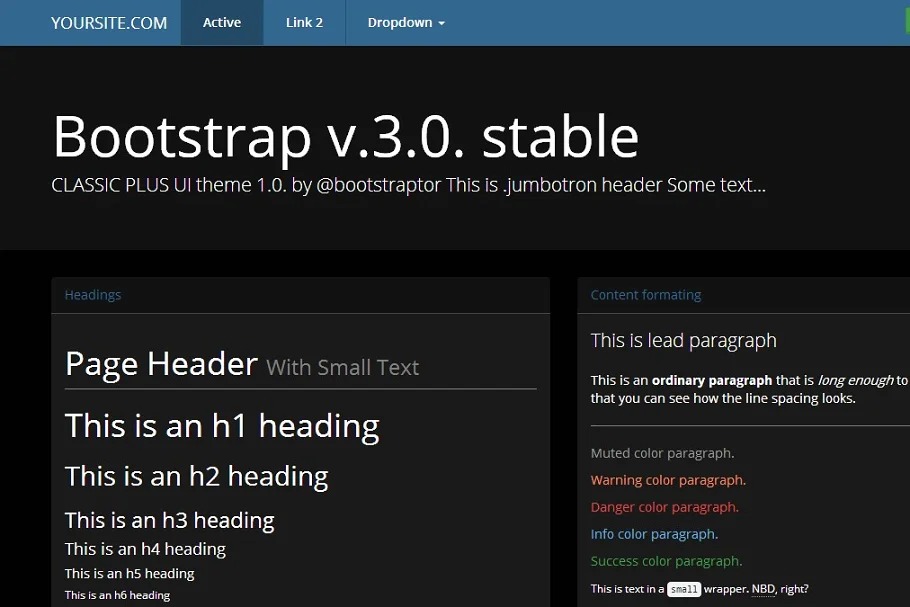The image size is (910, 607).
Task: Click the Page Header text
Action: 161,364
